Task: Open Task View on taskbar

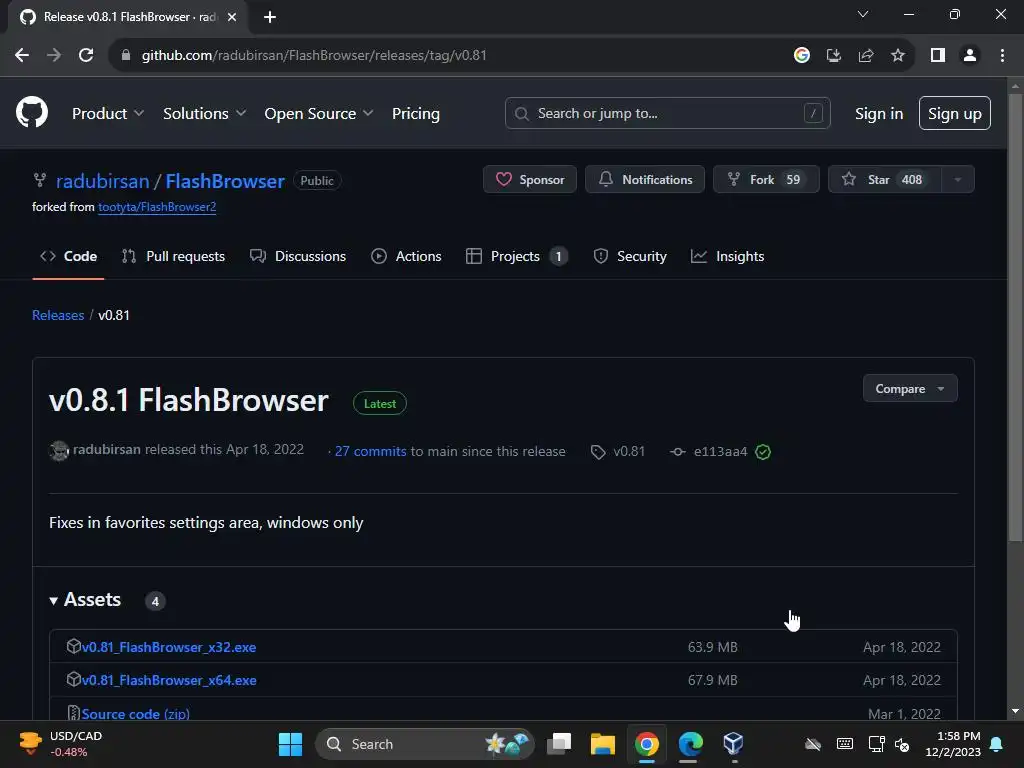Action: click(559, 744)
